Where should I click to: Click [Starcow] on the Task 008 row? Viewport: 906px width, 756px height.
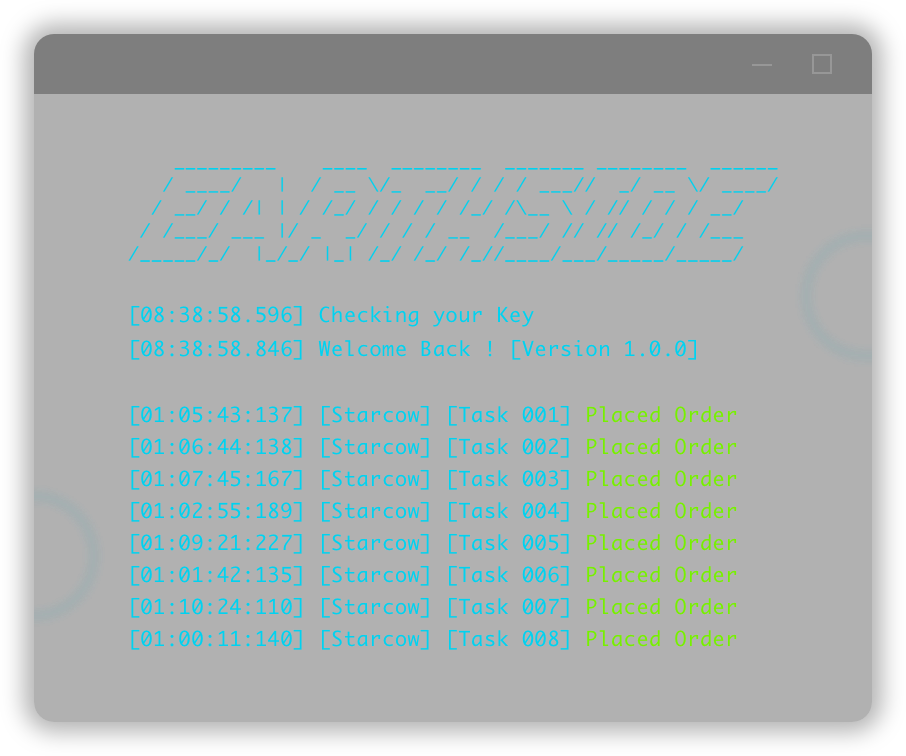tap(376, 639)
